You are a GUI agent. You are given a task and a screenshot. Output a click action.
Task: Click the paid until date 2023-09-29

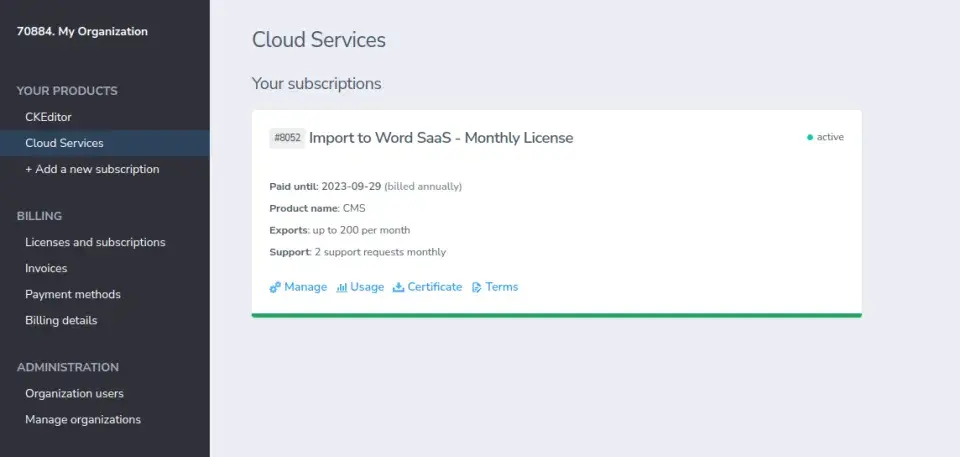tap(351, 186)
